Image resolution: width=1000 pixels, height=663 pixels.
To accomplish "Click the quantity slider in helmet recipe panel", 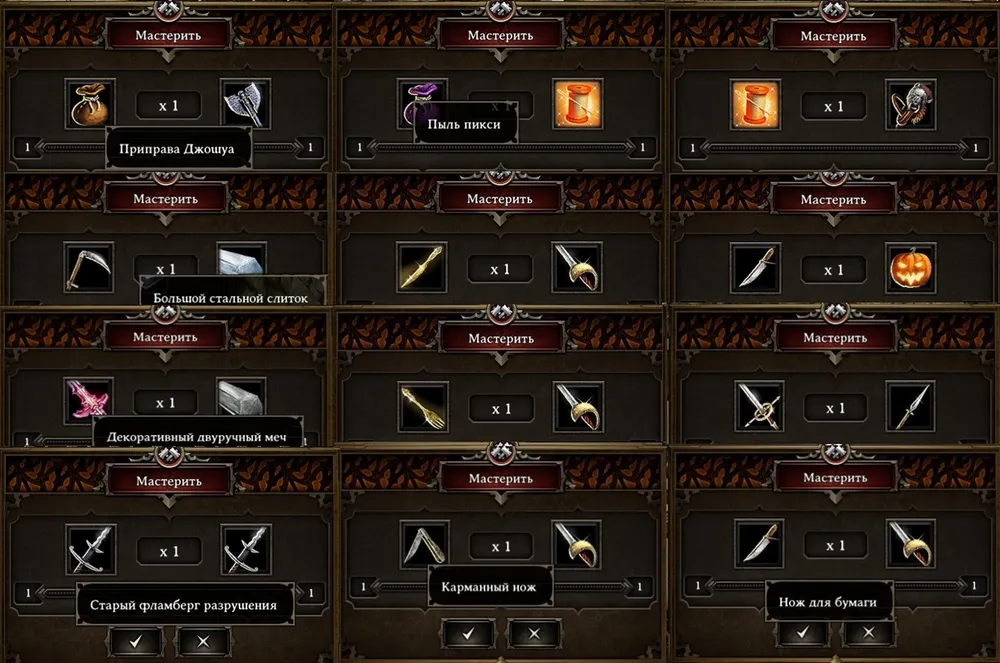I will pyautogui.click(x=834, y=148).
